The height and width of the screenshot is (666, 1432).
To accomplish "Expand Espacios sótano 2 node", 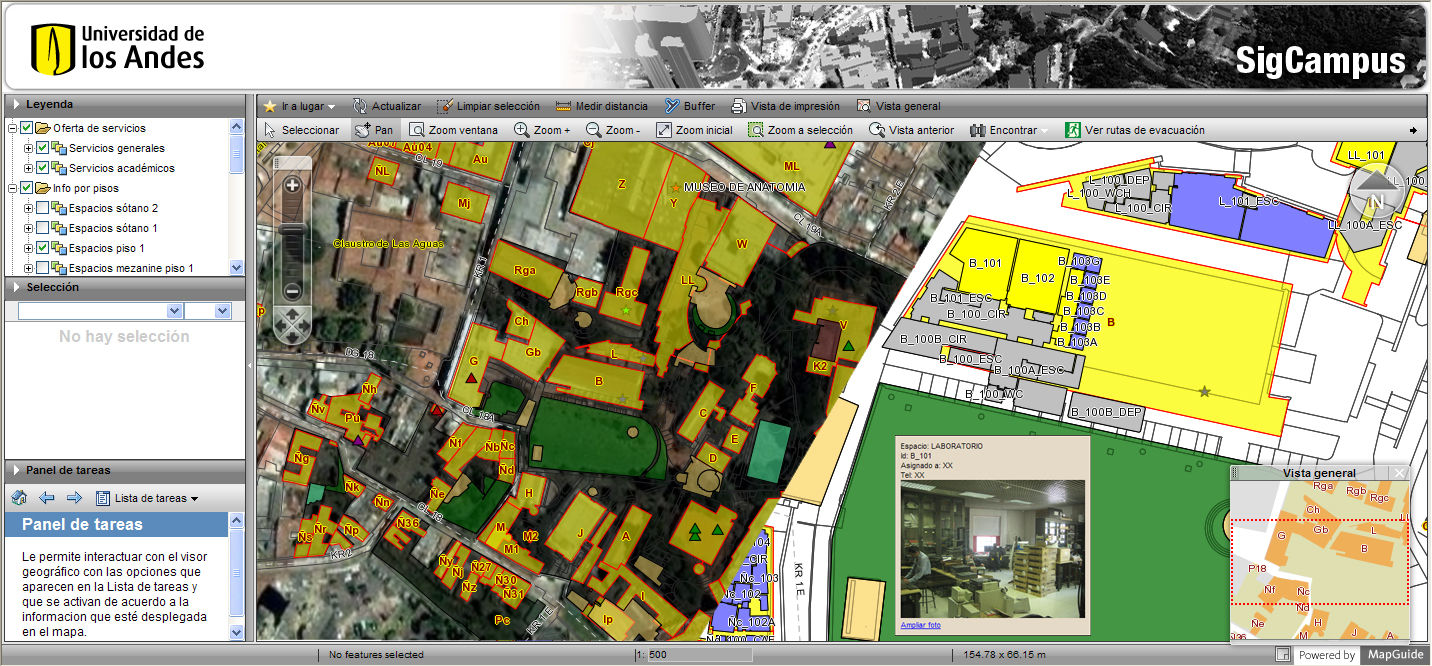I will point(28,208).
